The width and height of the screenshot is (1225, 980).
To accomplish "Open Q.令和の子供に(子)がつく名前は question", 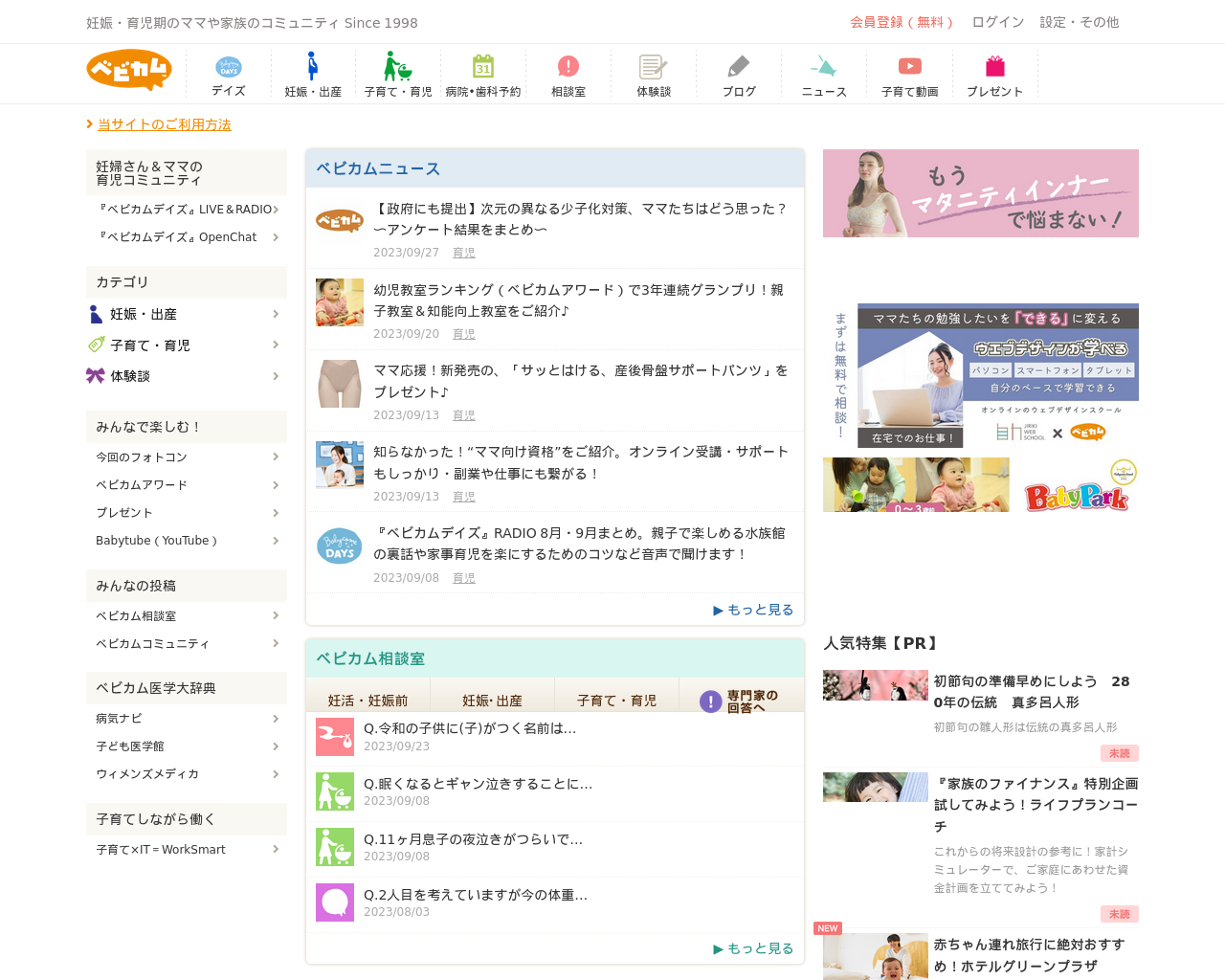I will [x=470, y=728].
